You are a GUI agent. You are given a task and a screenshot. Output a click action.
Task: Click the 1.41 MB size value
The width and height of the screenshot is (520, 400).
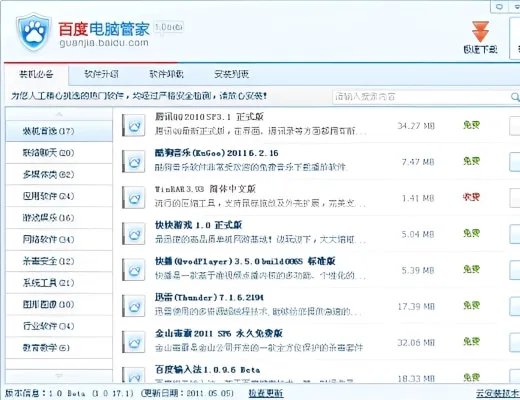coord(418,198)
